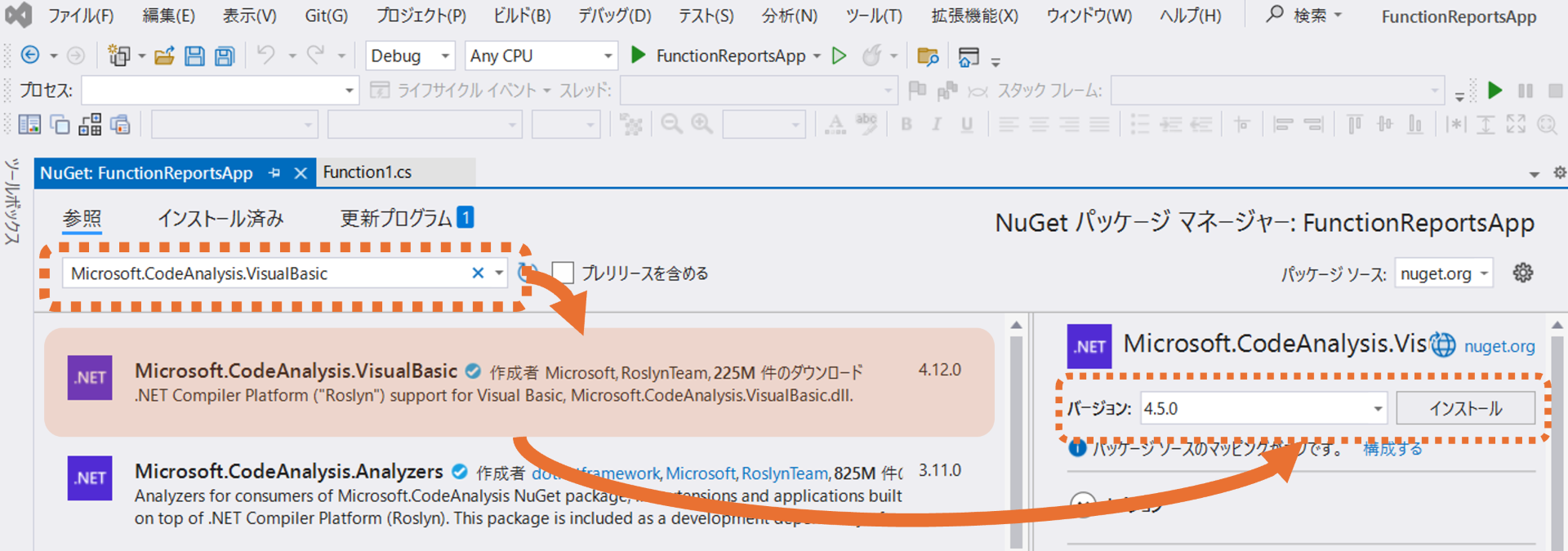1568x551 pixels.
Task: Click the save file icon
Action: (194, 56)
